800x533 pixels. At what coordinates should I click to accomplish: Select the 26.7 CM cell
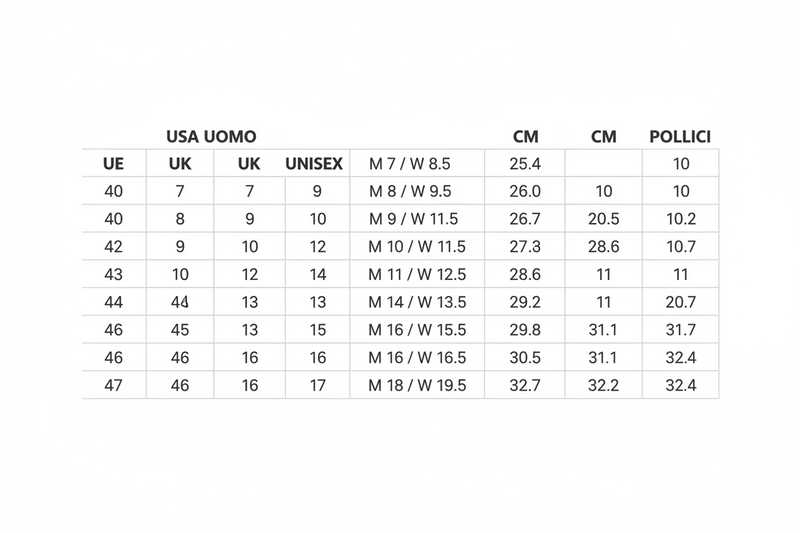pos(525,219)
